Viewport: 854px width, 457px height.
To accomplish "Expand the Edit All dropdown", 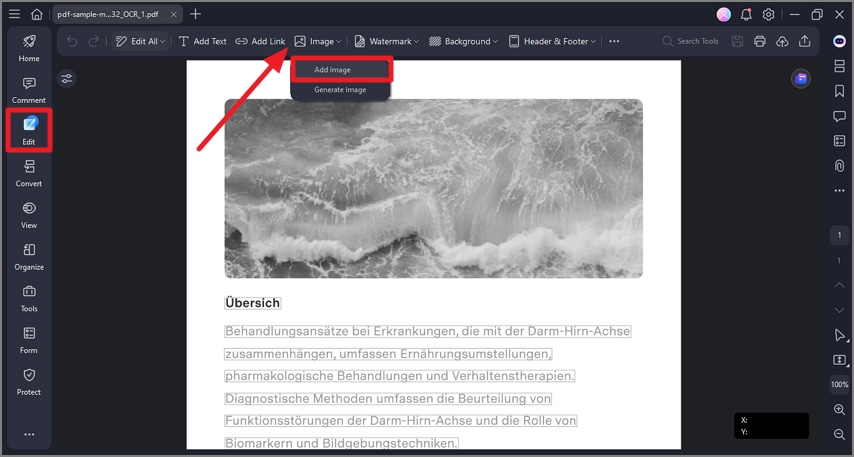I will click(x=140, y=41).
